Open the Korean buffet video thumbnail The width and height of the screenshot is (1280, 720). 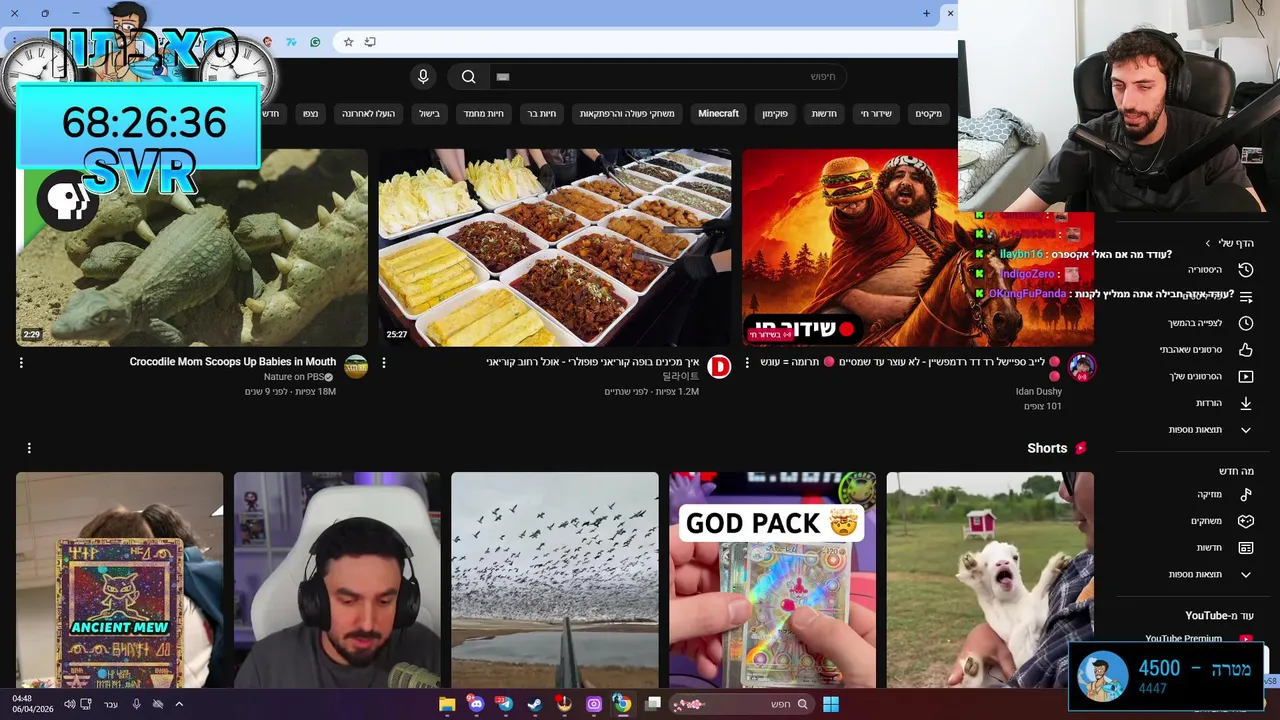pyautogui.click(x=554, y=247)
